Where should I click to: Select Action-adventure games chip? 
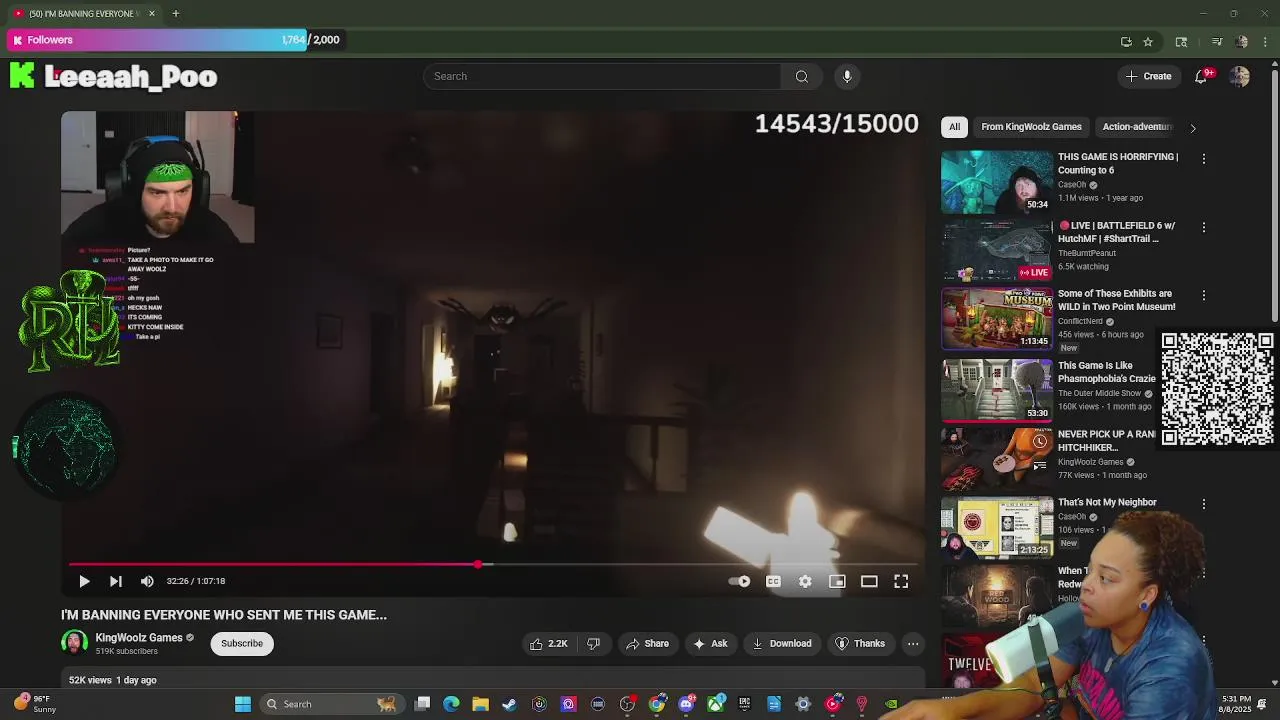click(1137, 127)
